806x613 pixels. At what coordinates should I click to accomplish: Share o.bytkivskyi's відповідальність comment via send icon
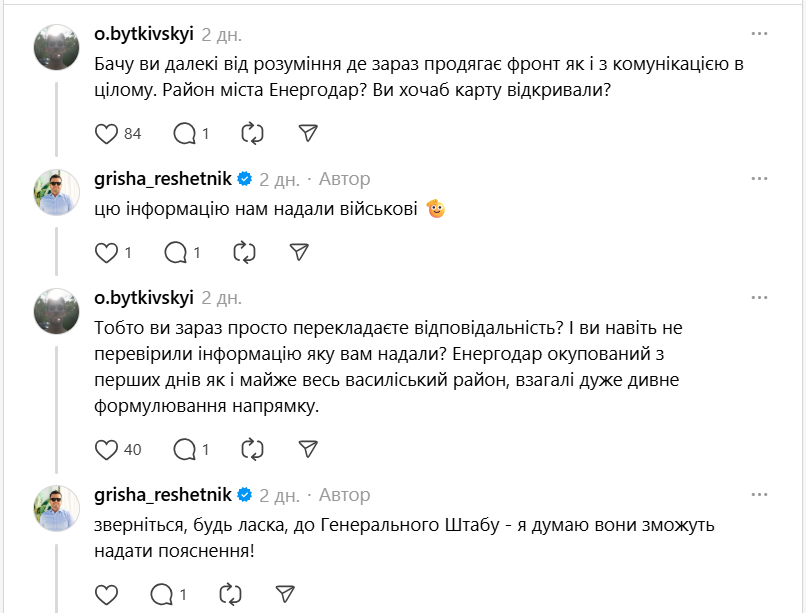308,449
